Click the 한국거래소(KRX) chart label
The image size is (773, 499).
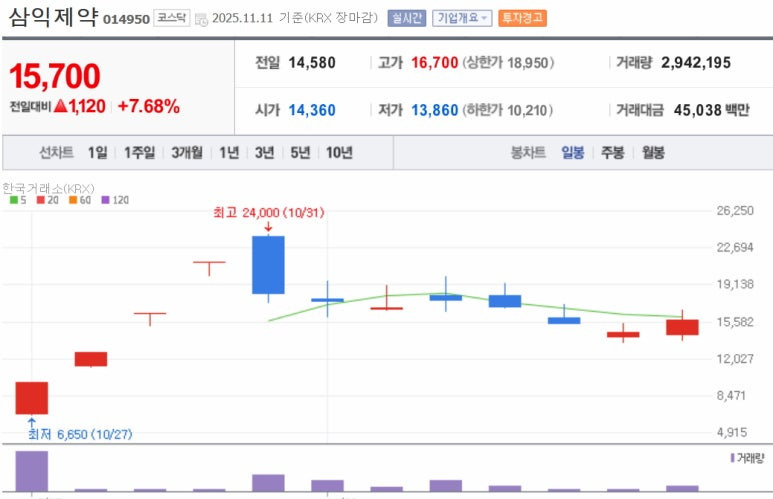(48, 188)
